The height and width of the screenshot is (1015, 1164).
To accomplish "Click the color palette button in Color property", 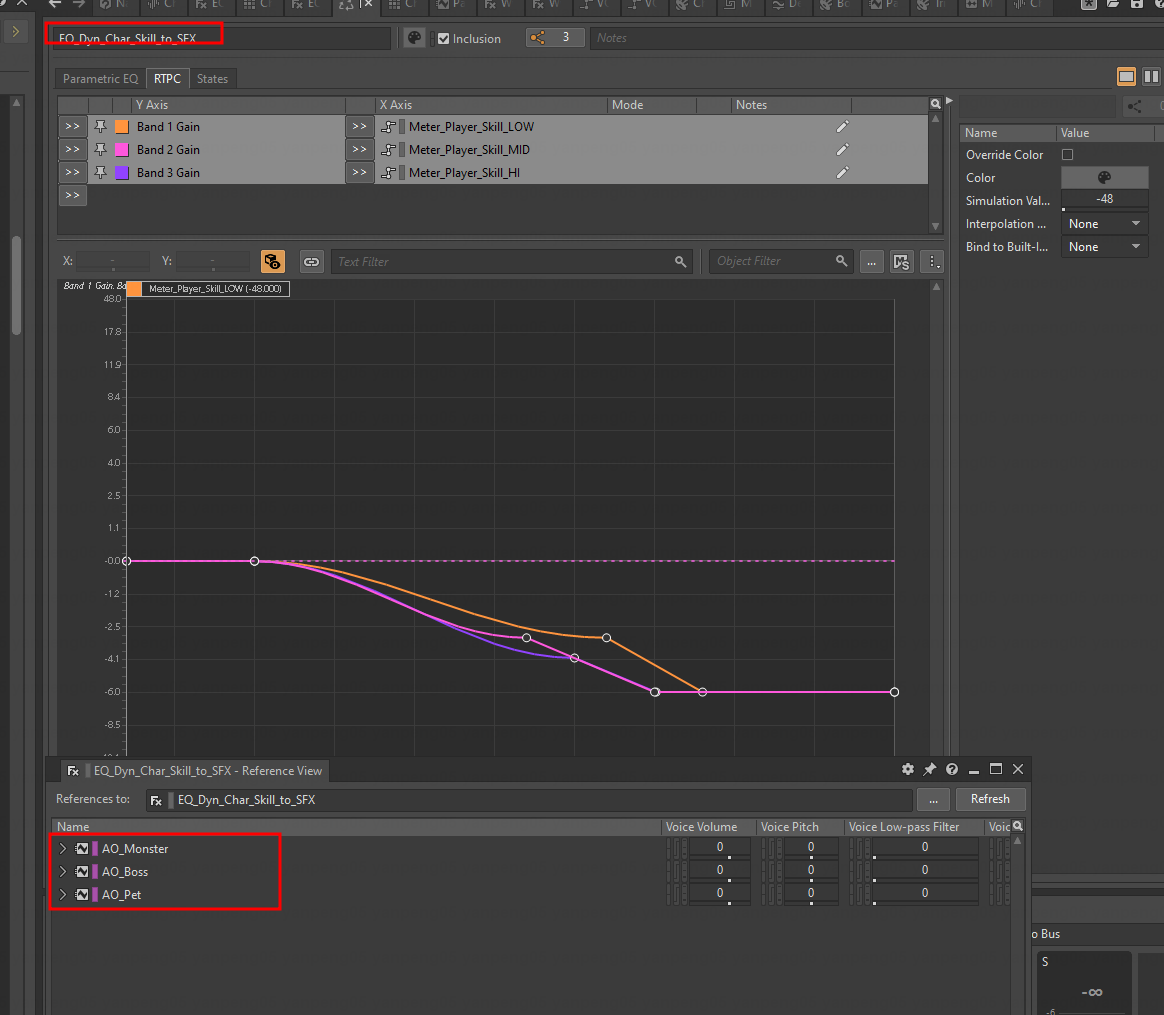I will (x=1104, y=177).
